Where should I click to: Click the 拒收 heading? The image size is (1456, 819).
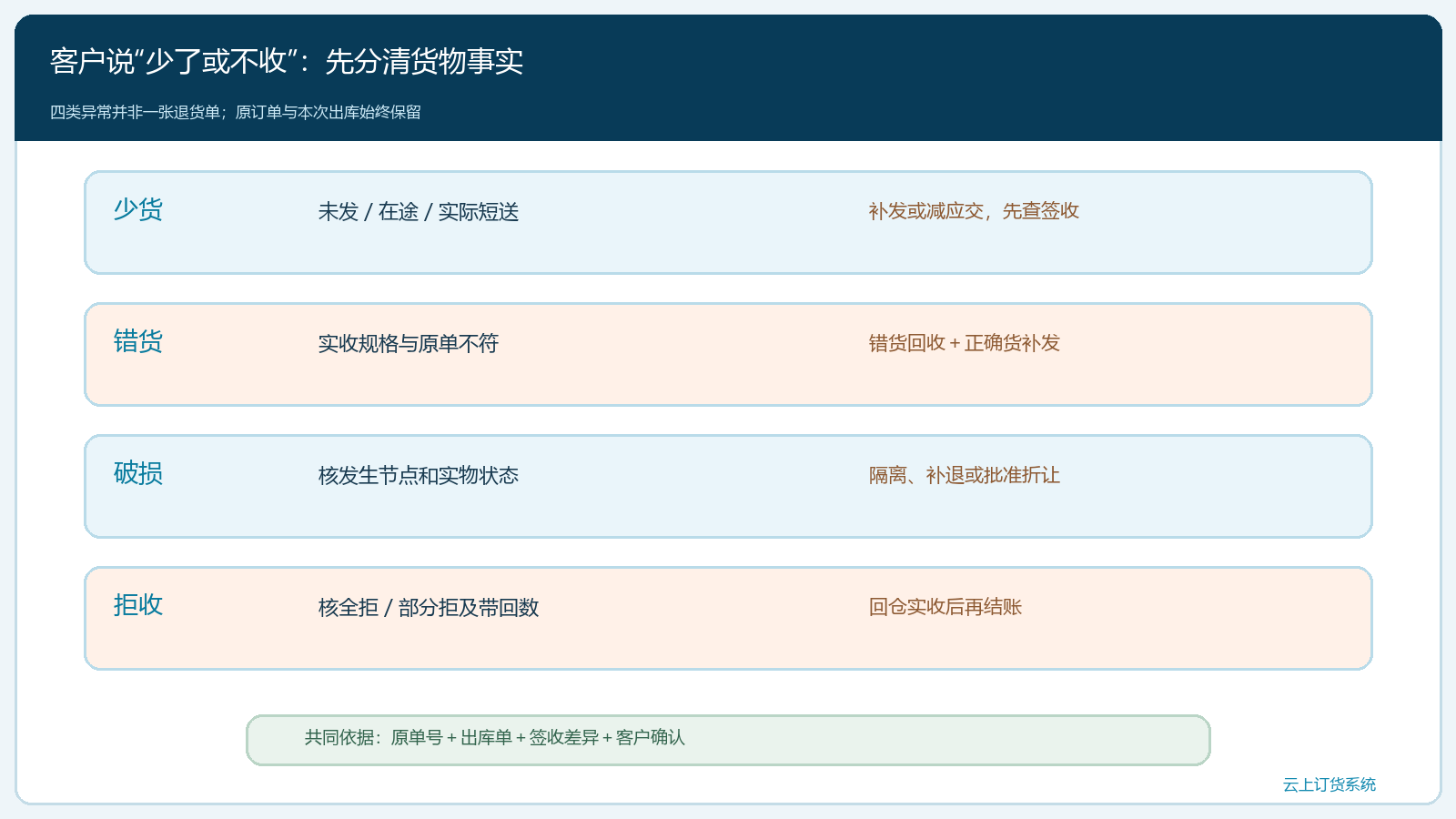(x=138, y=605)
